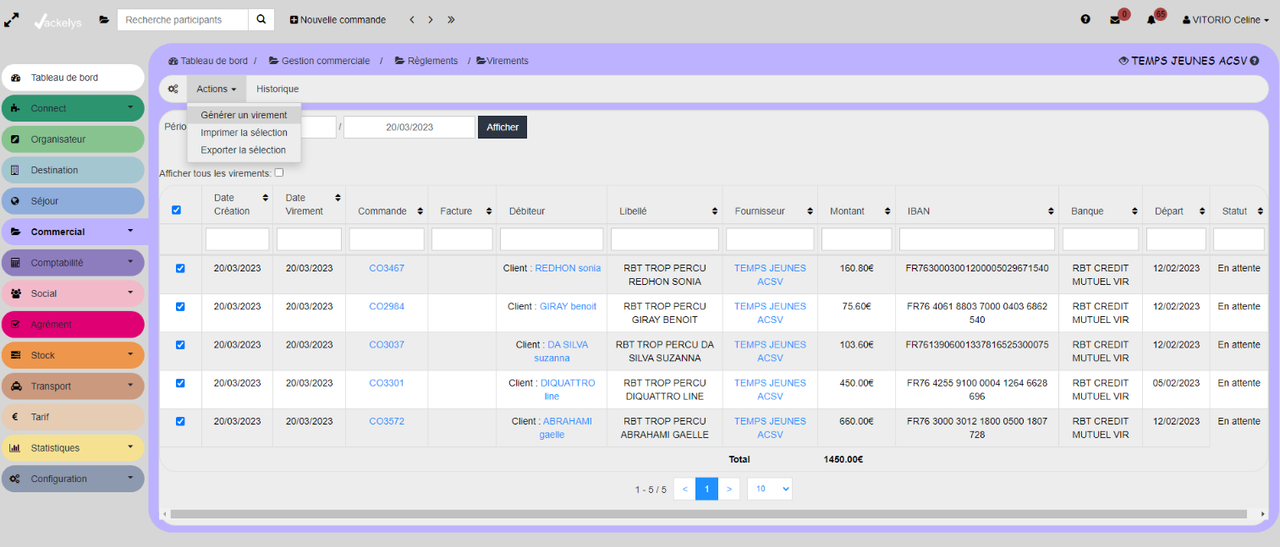1280x547 pixels.
Task: Click the IBAN filter input
Action: tap(977, 239)
